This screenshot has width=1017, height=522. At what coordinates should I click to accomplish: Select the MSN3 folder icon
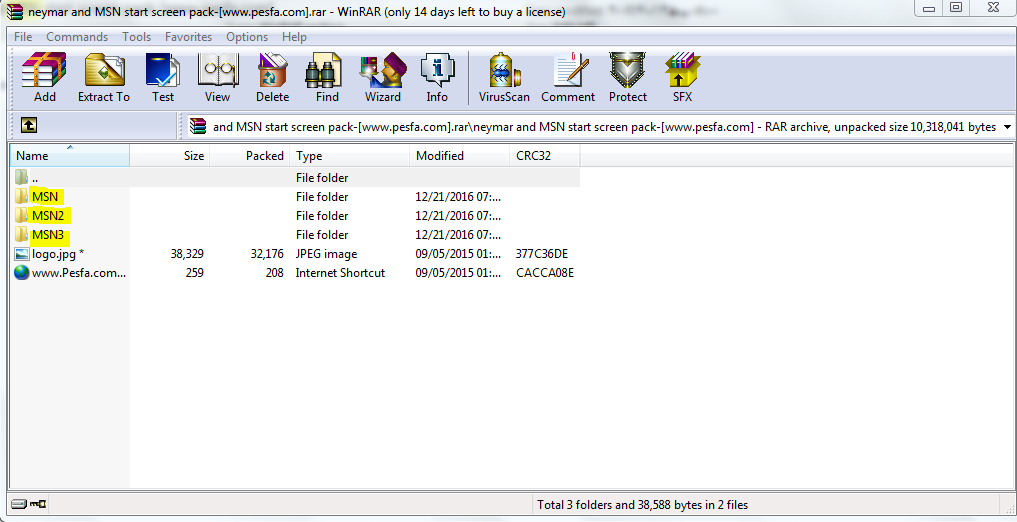coord(21,234)
